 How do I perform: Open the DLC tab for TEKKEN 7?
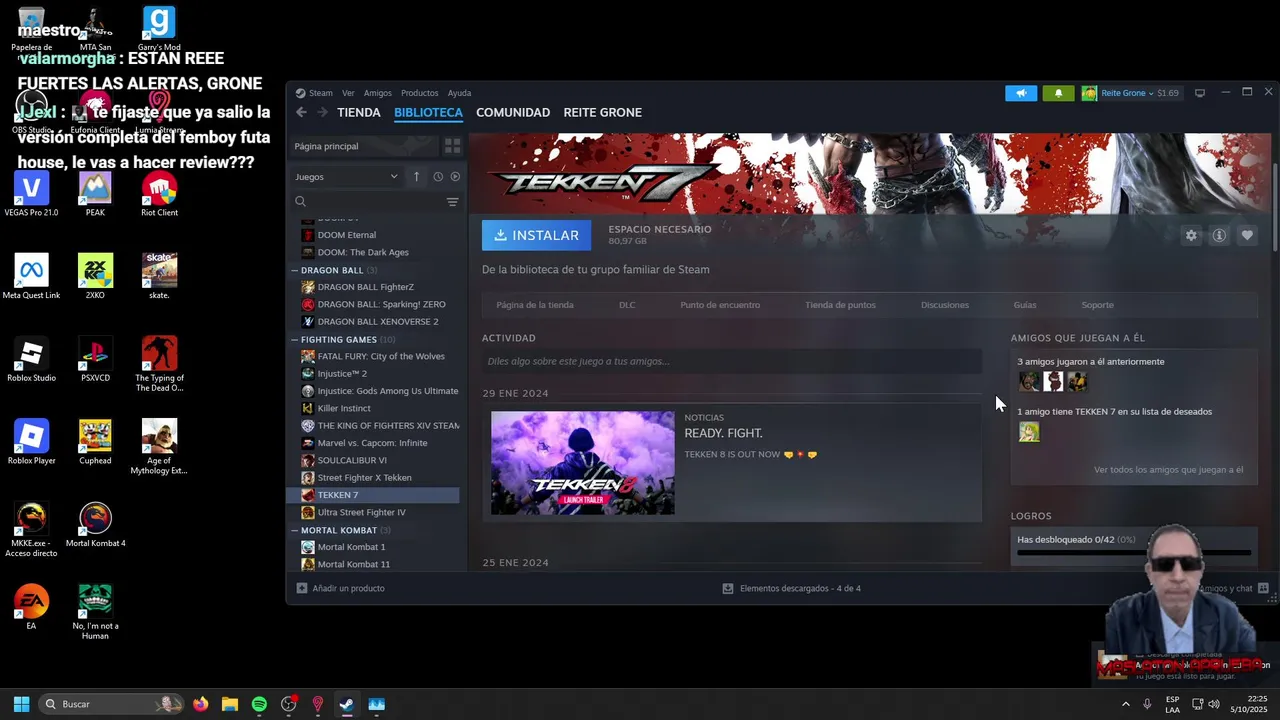coord(627,305)
